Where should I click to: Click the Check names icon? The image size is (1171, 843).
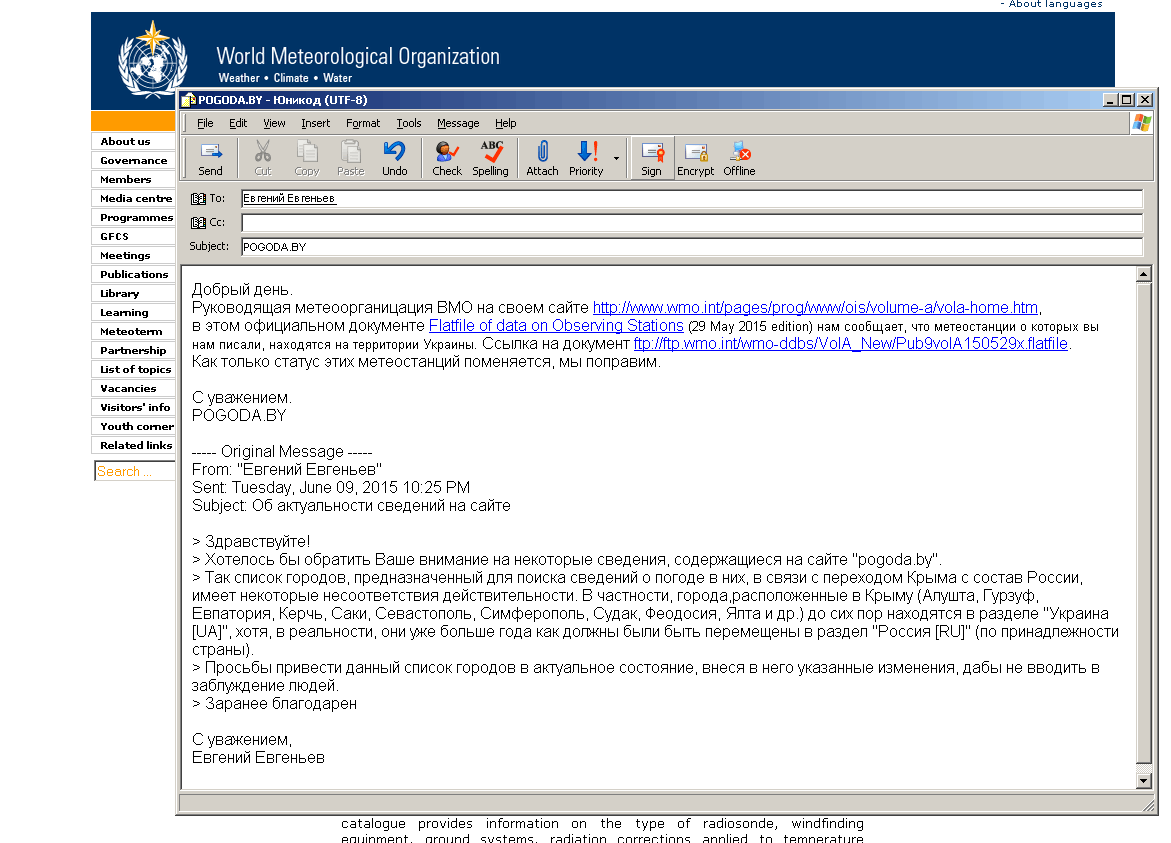click(x=447, y=158)
